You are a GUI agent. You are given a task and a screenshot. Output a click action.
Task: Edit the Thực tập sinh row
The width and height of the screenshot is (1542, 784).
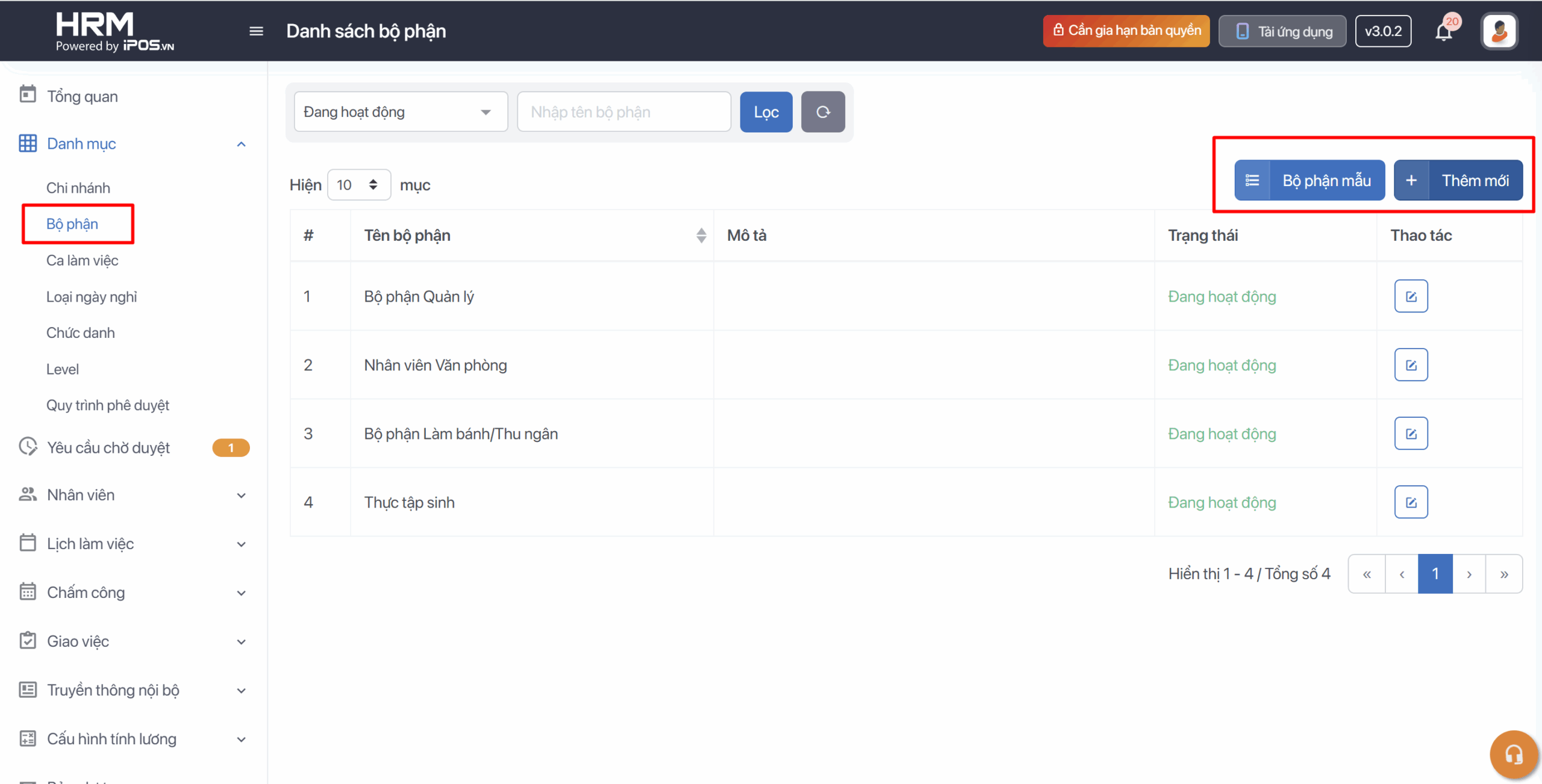click(1411, 502)
